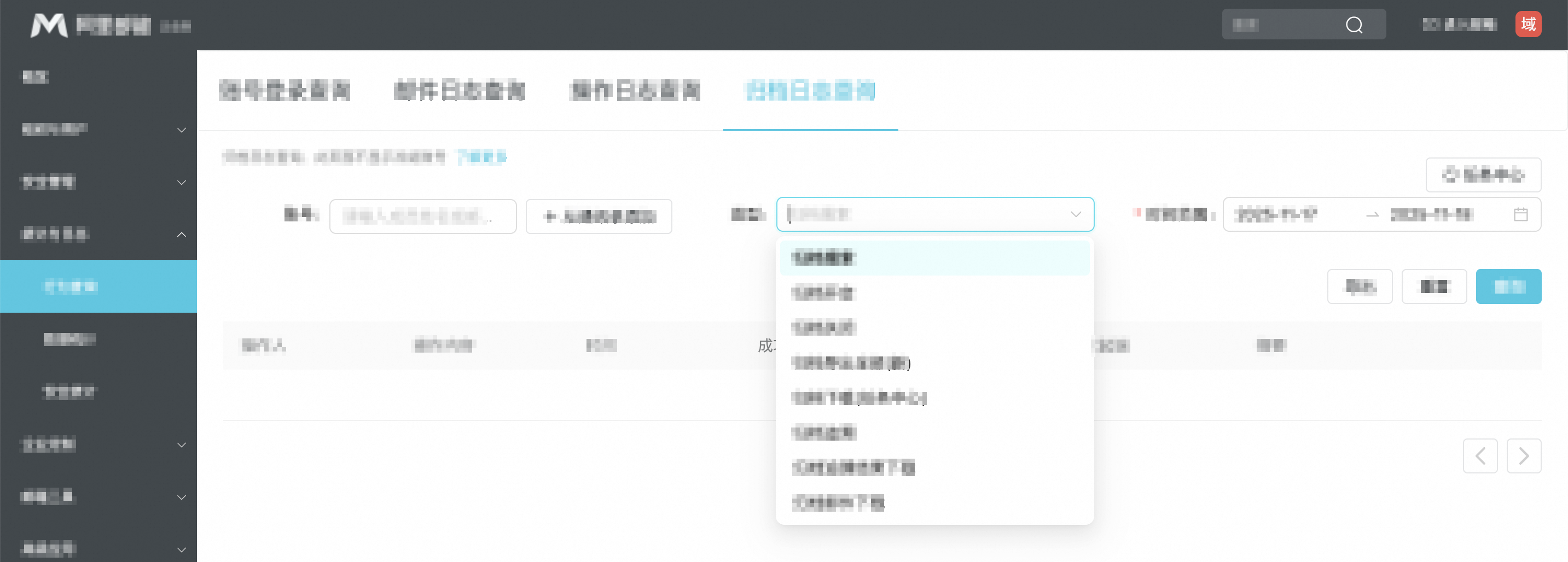Open the date range calendar icon
1568x562 pixels.
(x=1520, y=214)
